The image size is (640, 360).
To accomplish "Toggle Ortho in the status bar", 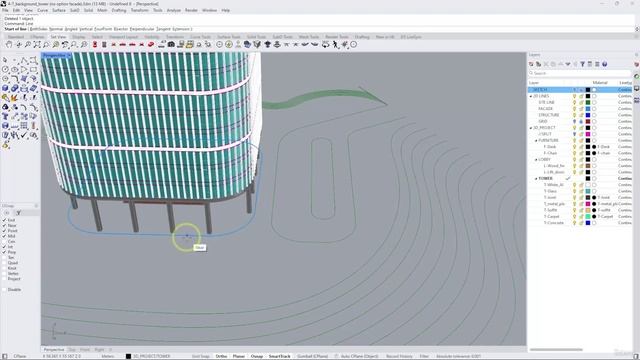I will click(221, 356).
